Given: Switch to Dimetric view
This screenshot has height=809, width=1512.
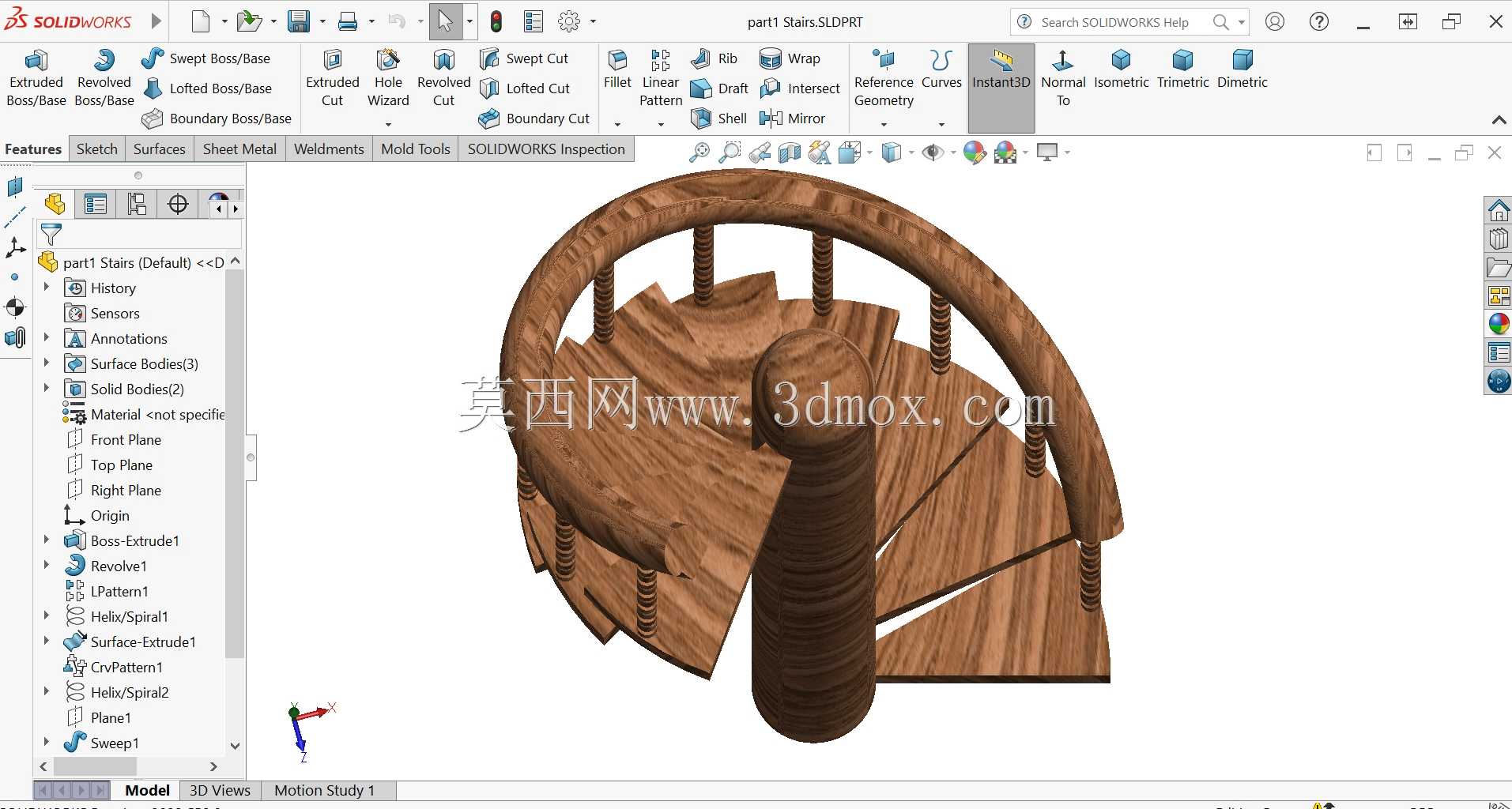Looking at the screenshot, I should pyautogui.click(x=1242, y=70).
